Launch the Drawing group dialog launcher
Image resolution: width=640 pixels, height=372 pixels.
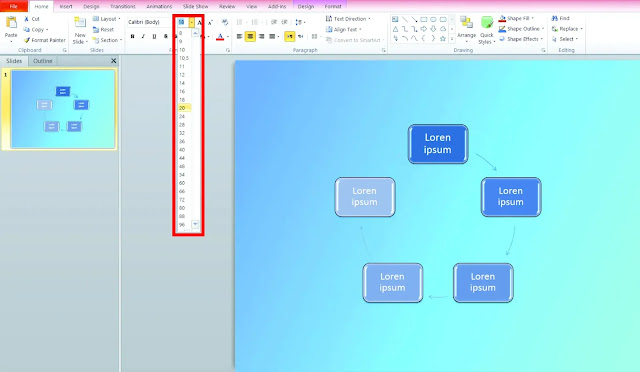543,50
